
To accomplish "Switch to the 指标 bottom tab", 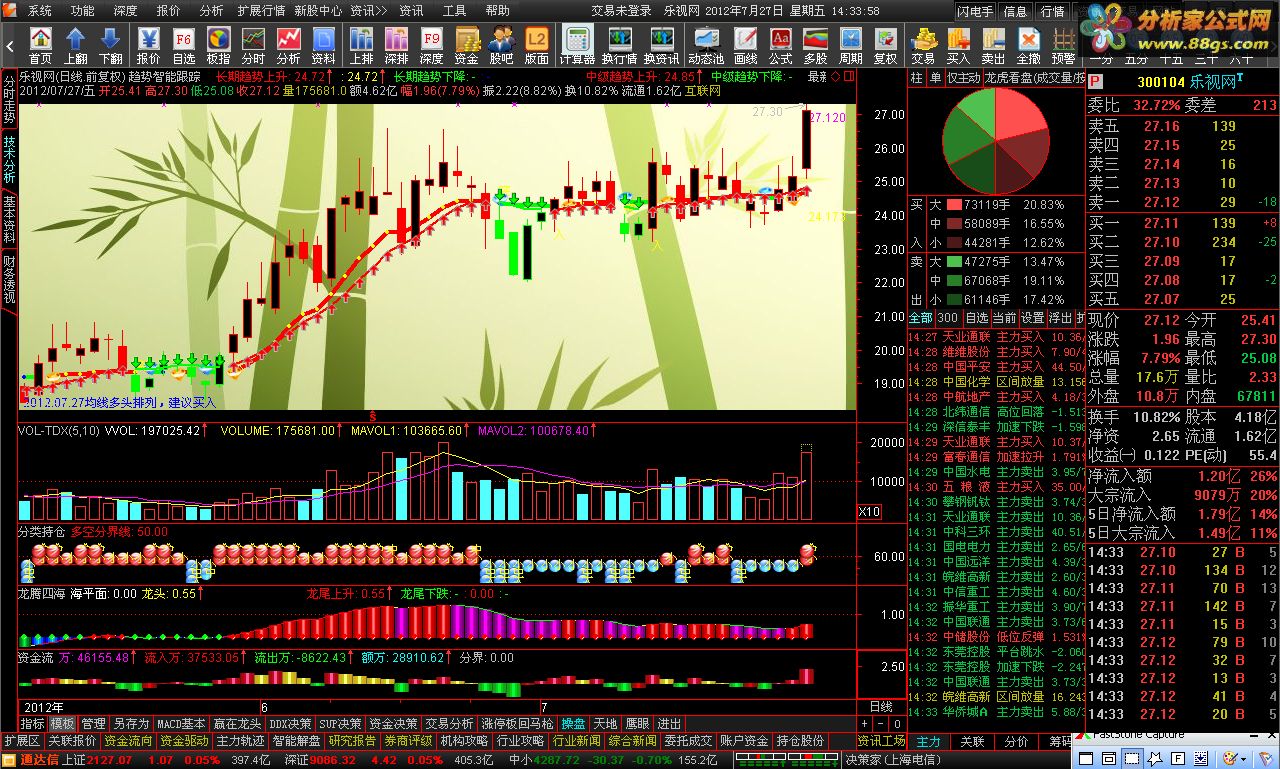I will [33, 723].
